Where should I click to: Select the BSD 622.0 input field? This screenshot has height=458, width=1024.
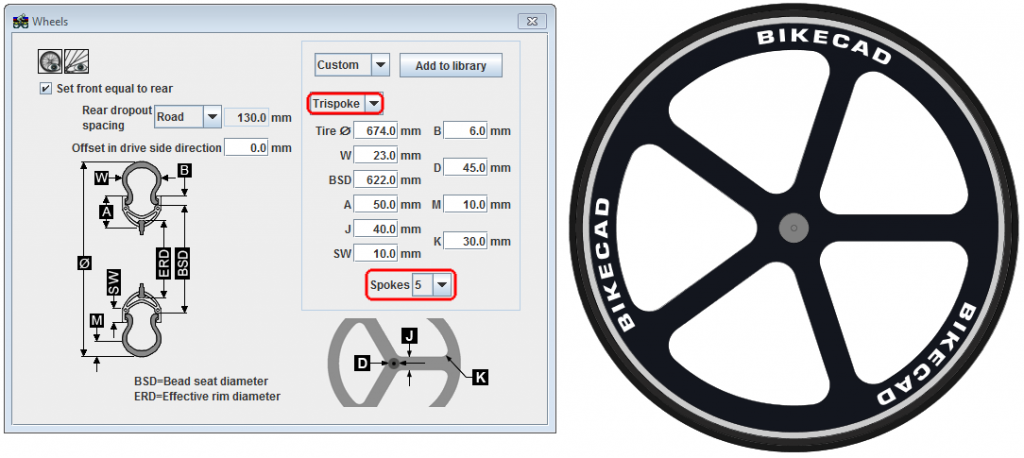pos(378,180)
